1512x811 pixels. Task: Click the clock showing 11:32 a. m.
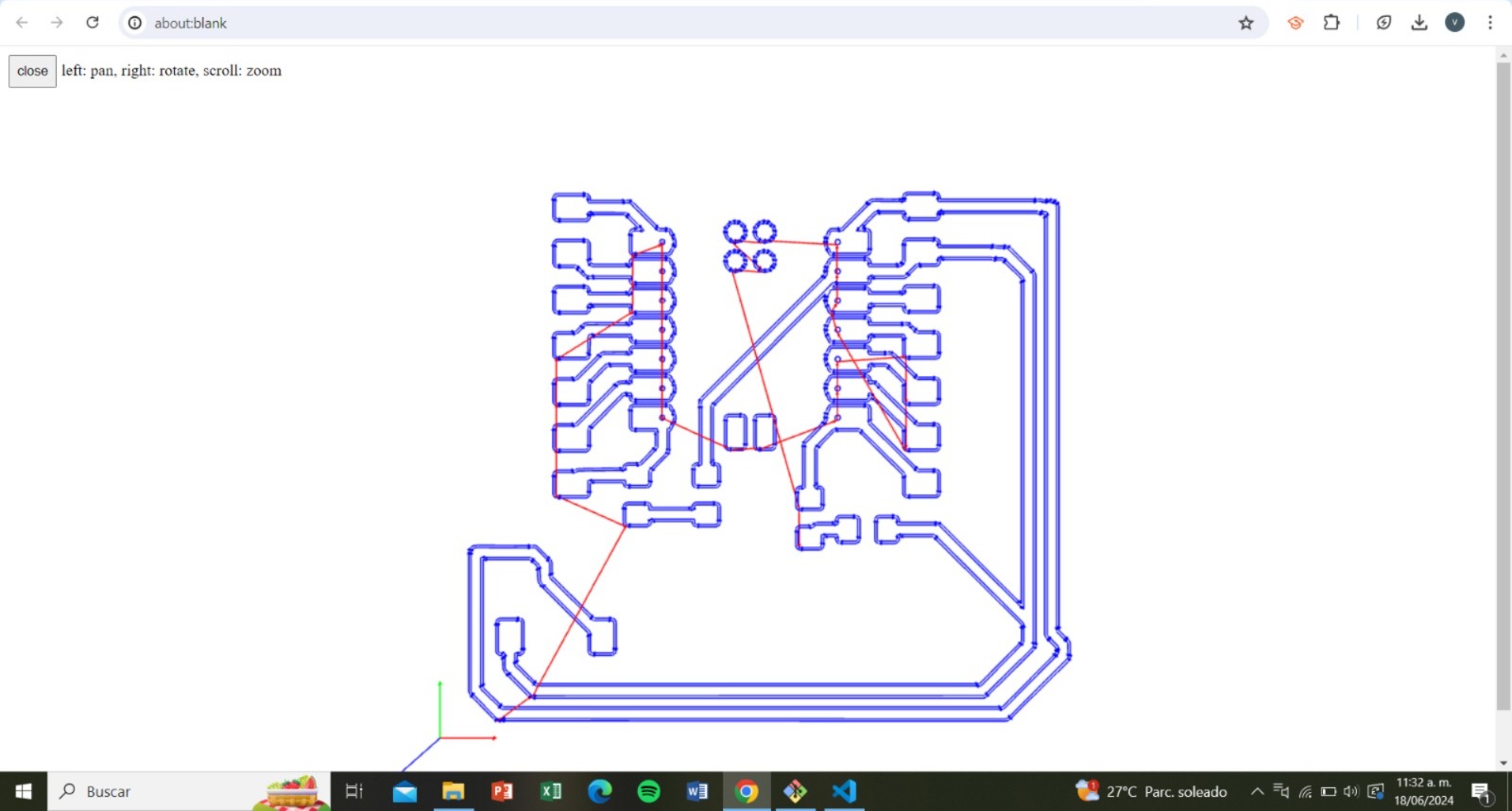pos(1424,791)
